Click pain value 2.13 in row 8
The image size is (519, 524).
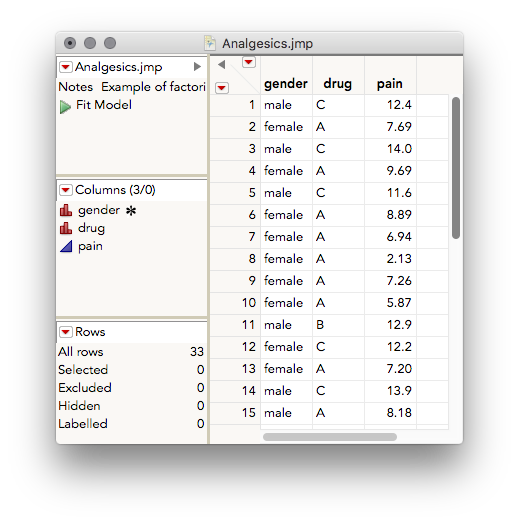399,259
